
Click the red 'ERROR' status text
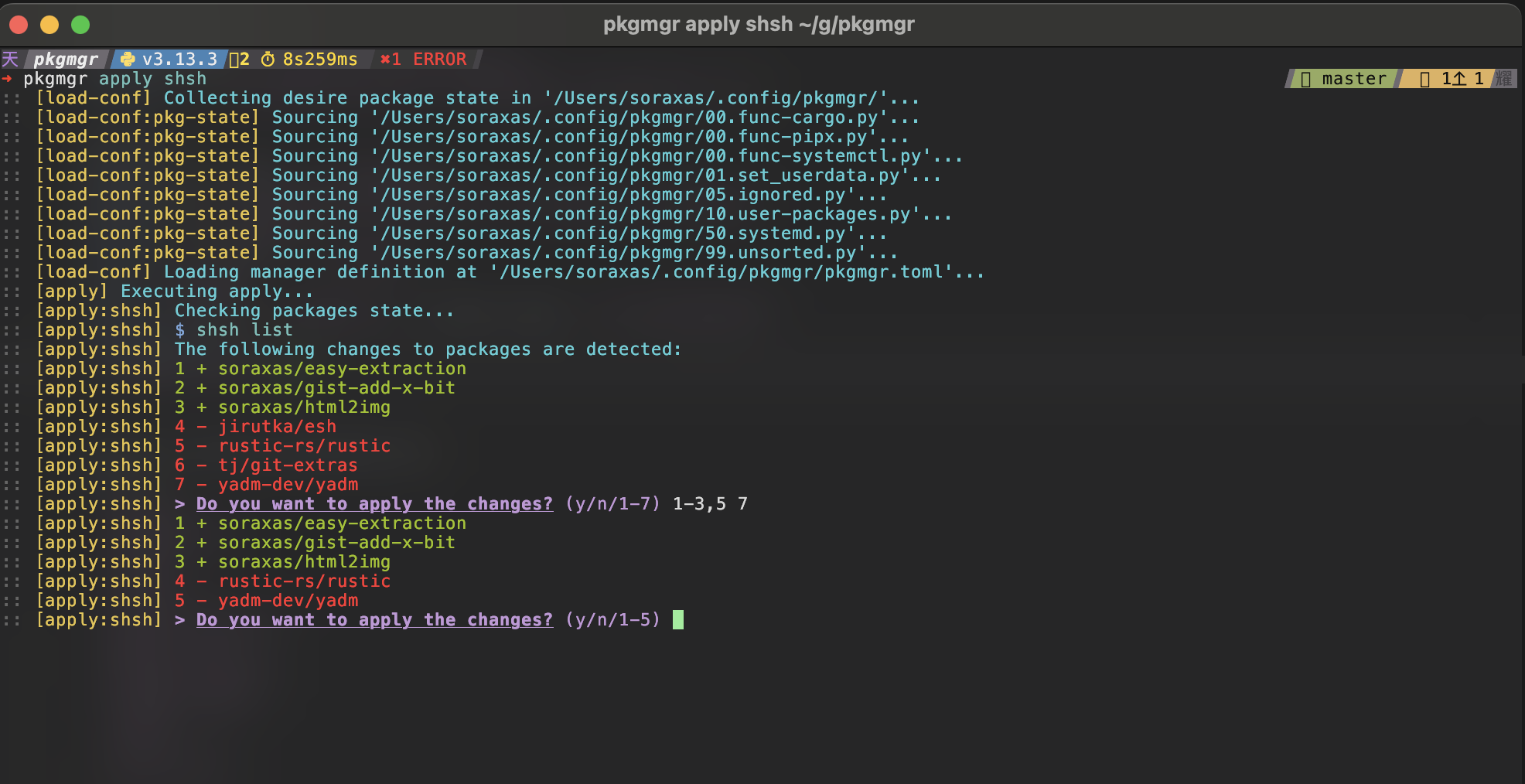tap(440, 60)
